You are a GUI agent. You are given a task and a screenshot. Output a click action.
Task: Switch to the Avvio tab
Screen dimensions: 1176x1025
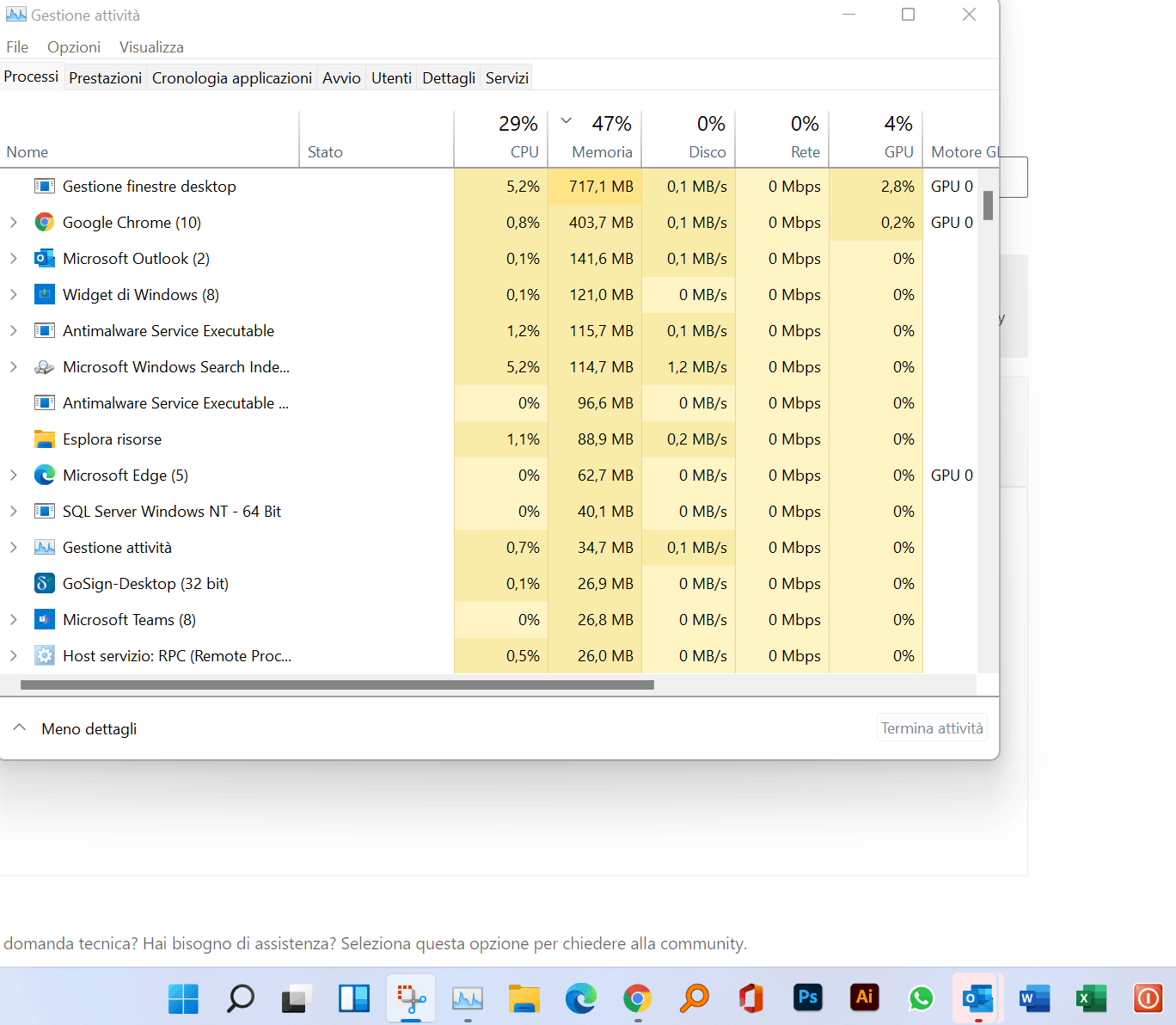pos(341,78)
